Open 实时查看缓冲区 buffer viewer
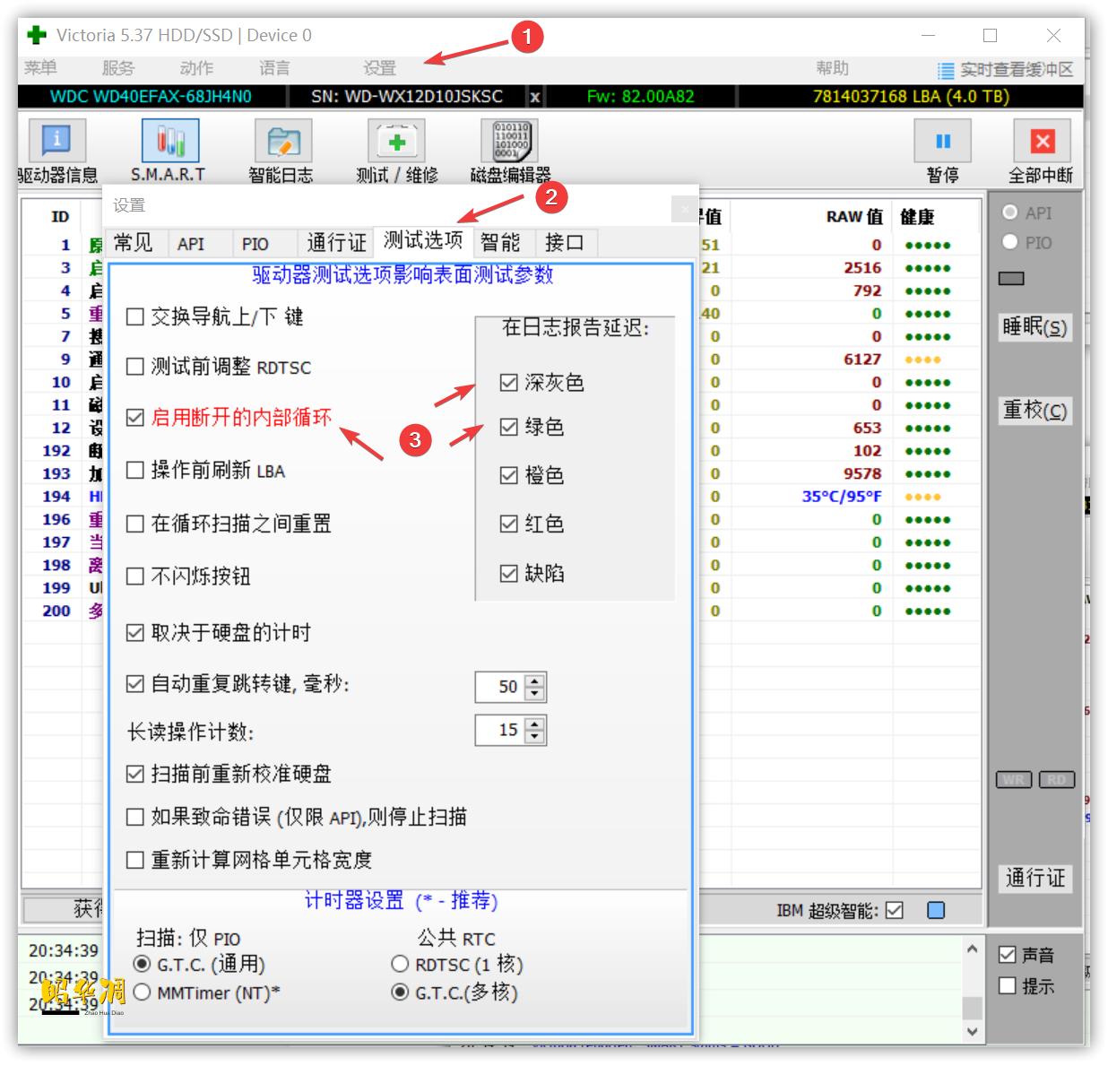 1008,69
